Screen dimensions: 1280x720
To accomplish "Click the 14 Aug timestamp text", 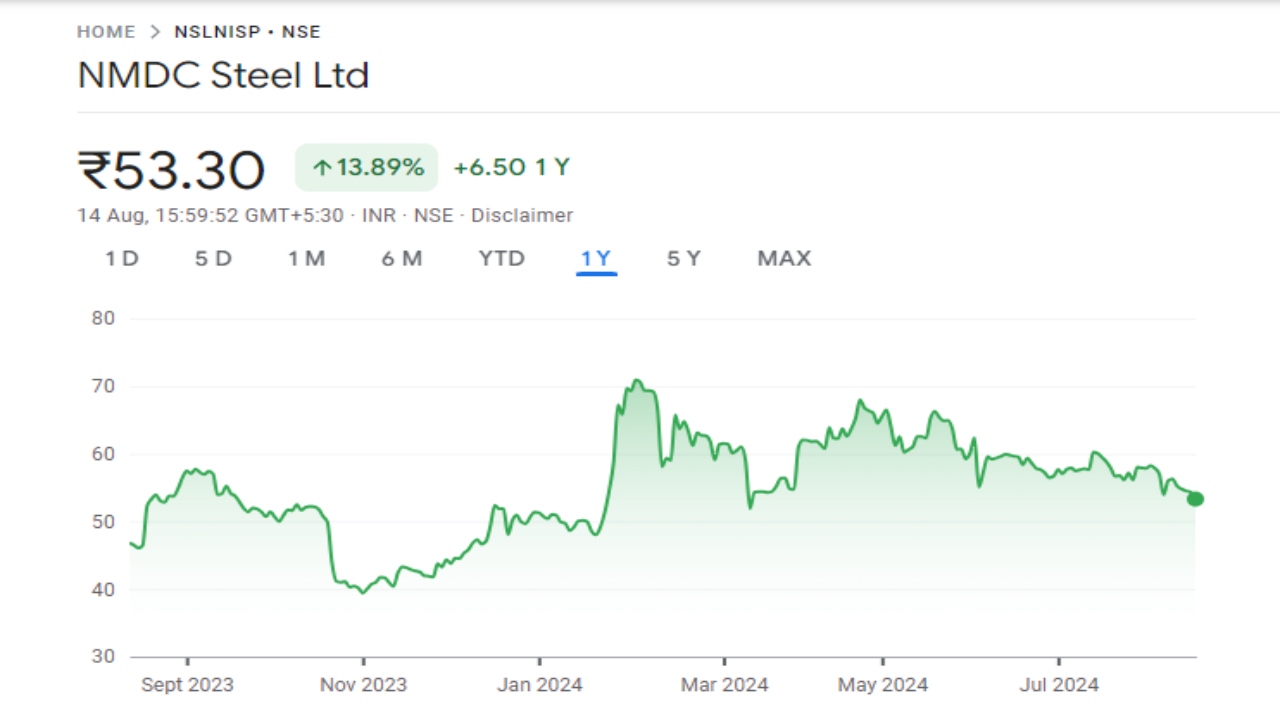I will click(210, 215).
